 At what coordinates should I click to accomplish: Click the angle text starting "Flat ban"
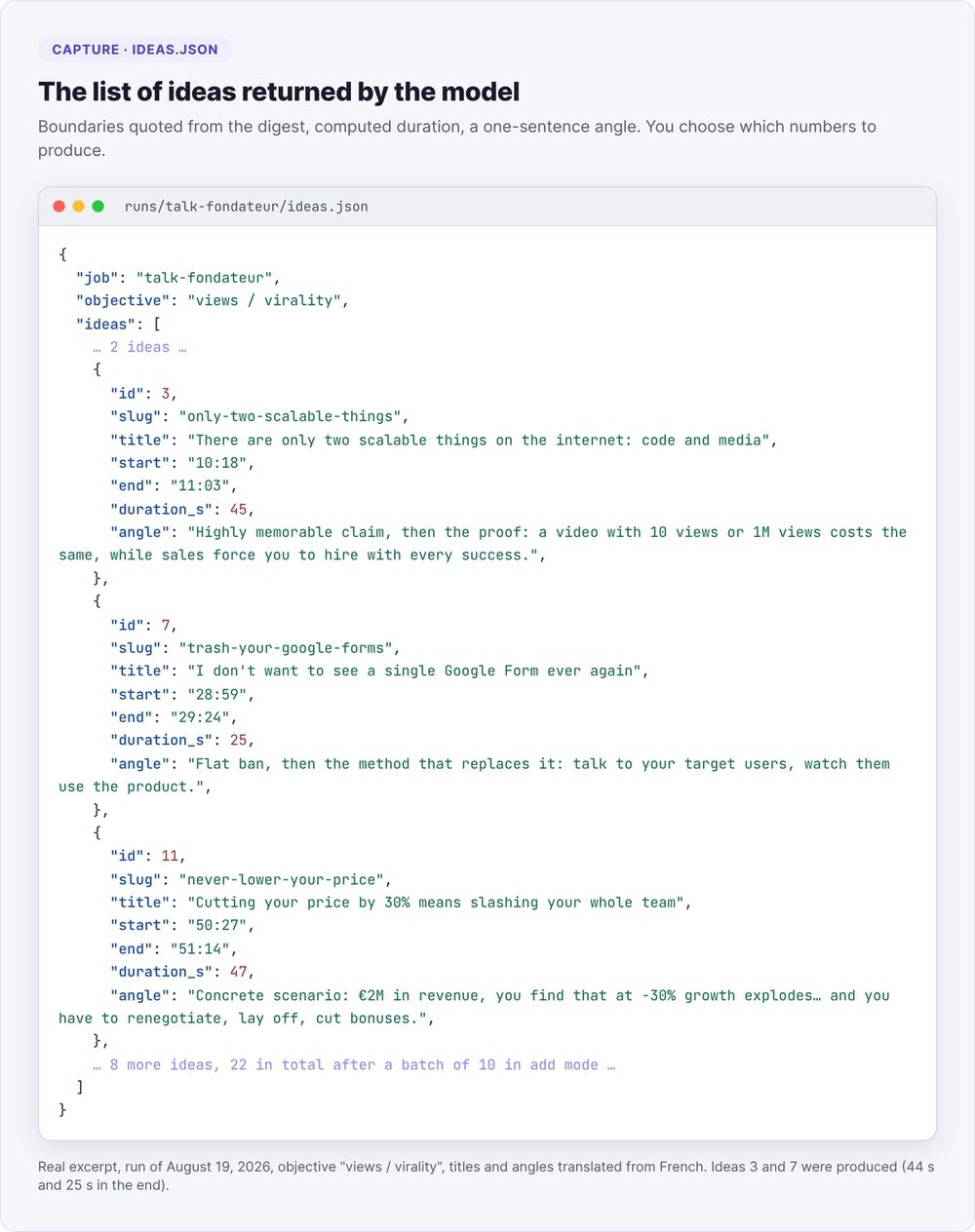pos(474,775)
